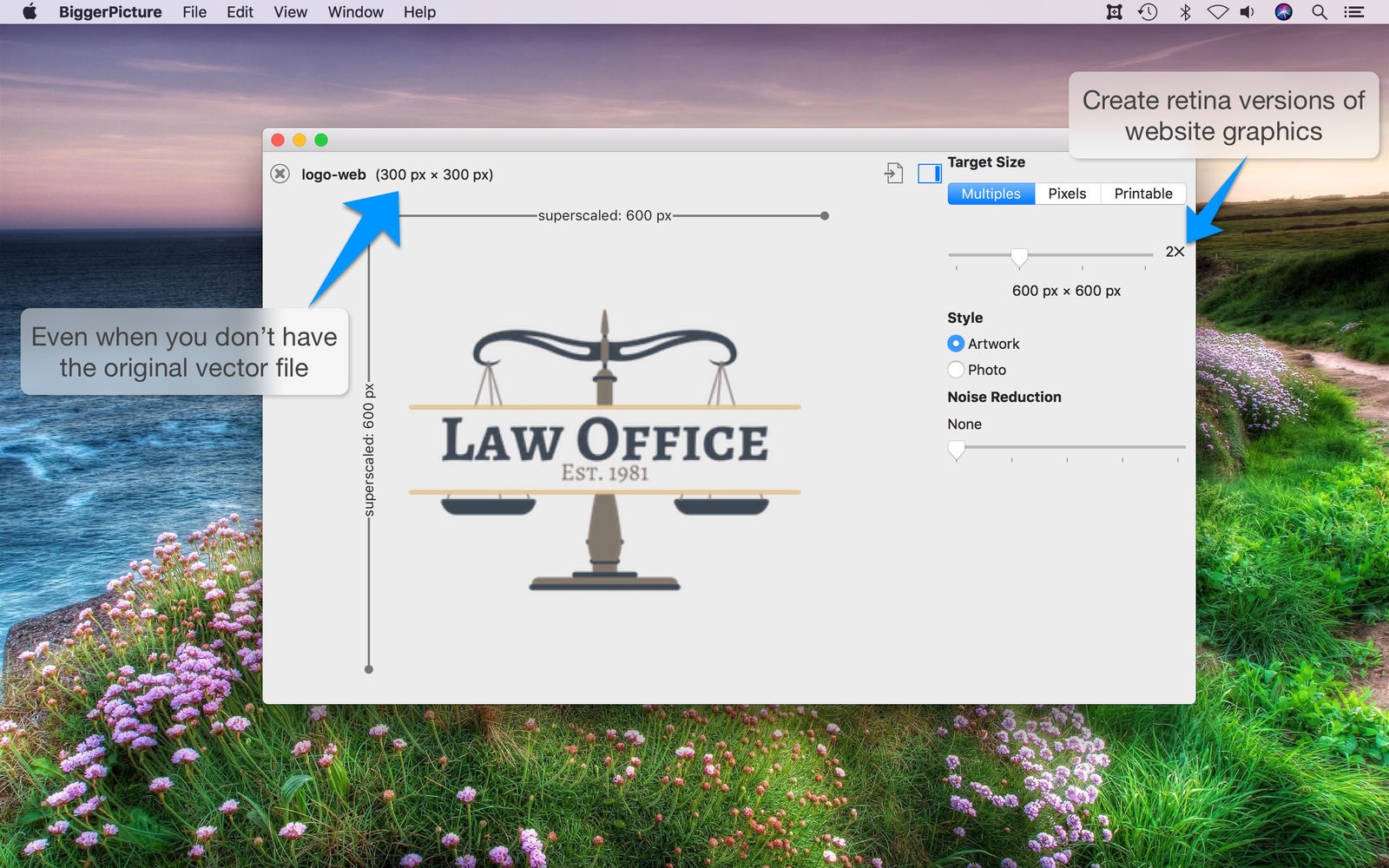Switch to the Pixels target size tab

(1067, 194)
